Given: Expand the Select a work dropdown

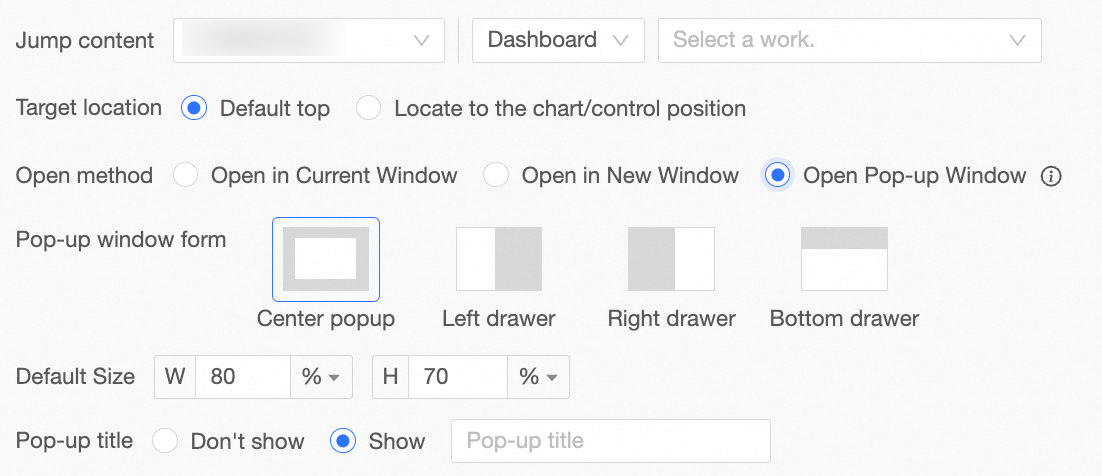Looking at the screenshot, I should [x=850, y=40].
